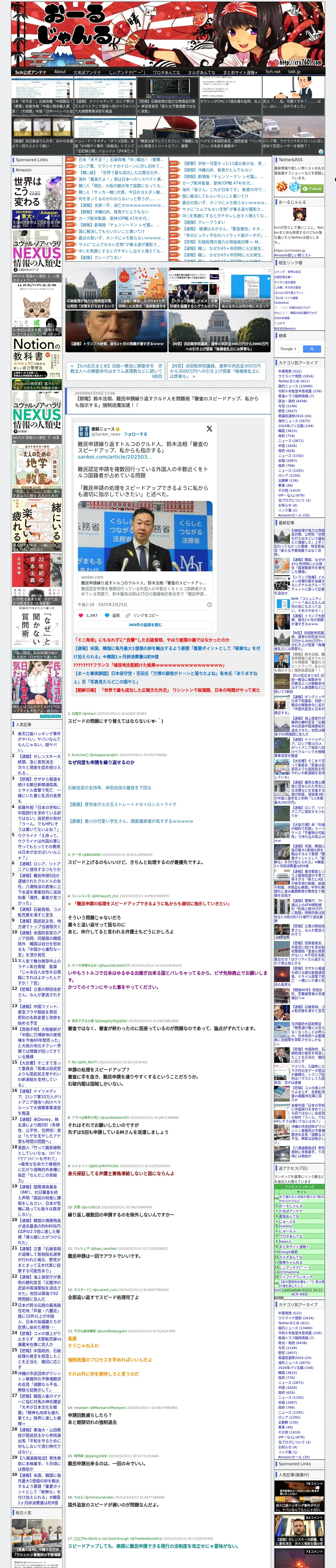Open the 5ch.net tab
The height and width of the screenshot is (1568, 336).
pos(273,72)
